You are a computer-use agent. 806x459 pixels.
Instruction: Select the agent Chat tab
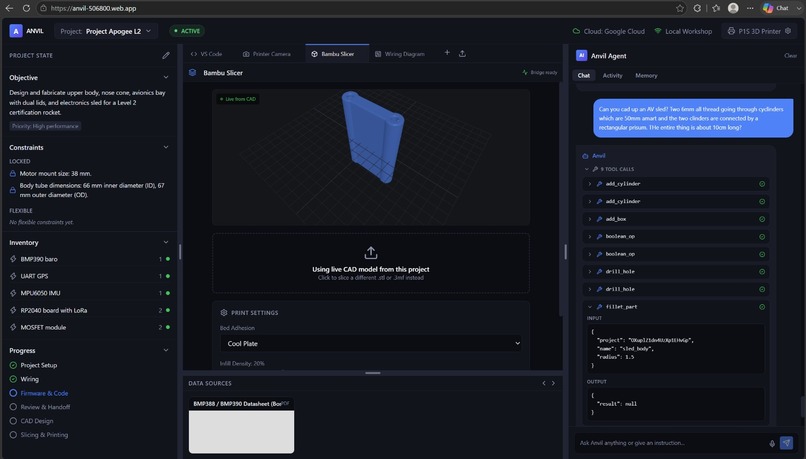coord(583,76)
